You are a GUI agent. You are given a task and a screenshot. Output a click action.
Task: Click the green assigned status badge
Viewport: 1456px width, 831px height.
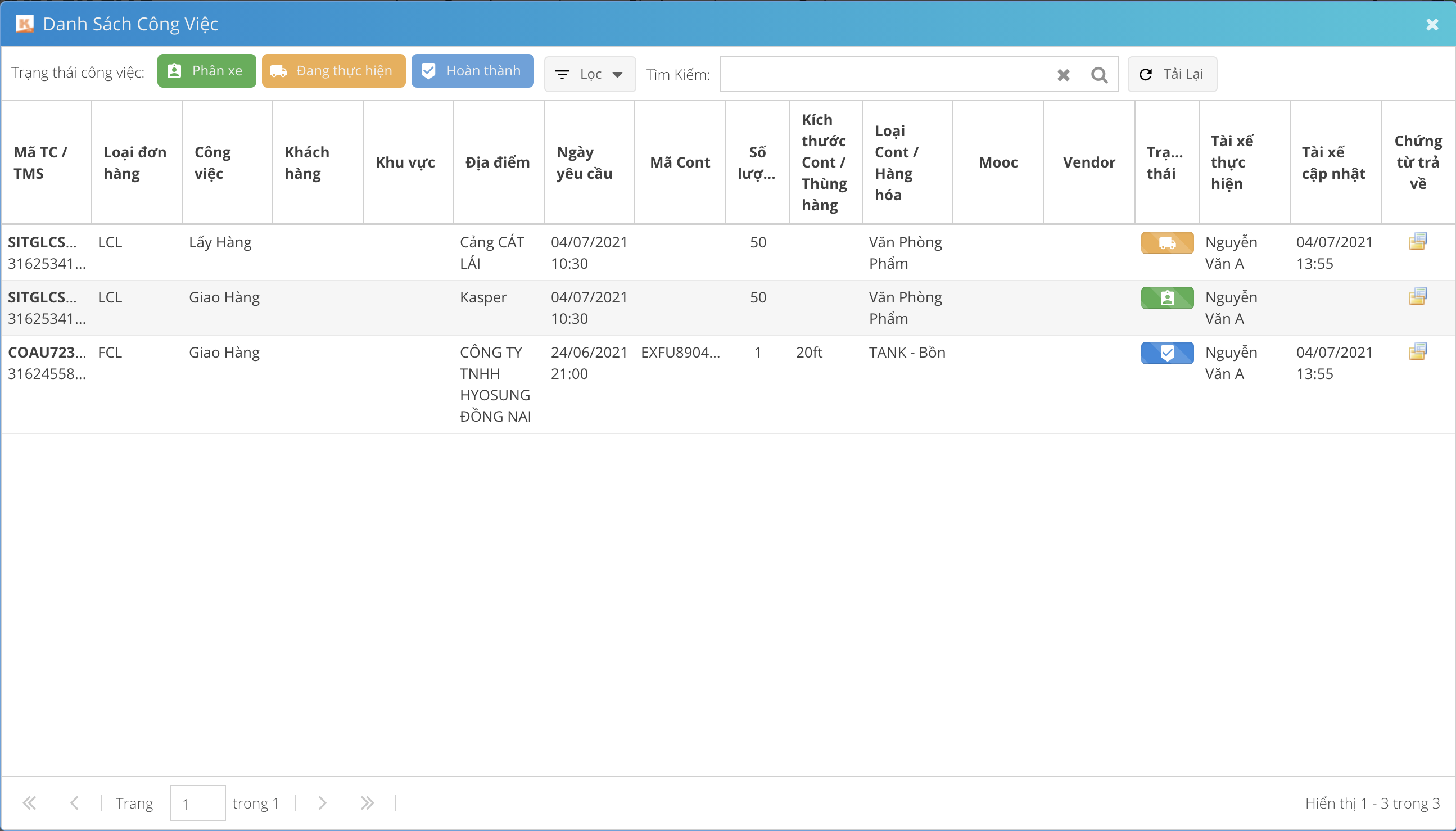pyautogui.click(x=1166, y=298)
